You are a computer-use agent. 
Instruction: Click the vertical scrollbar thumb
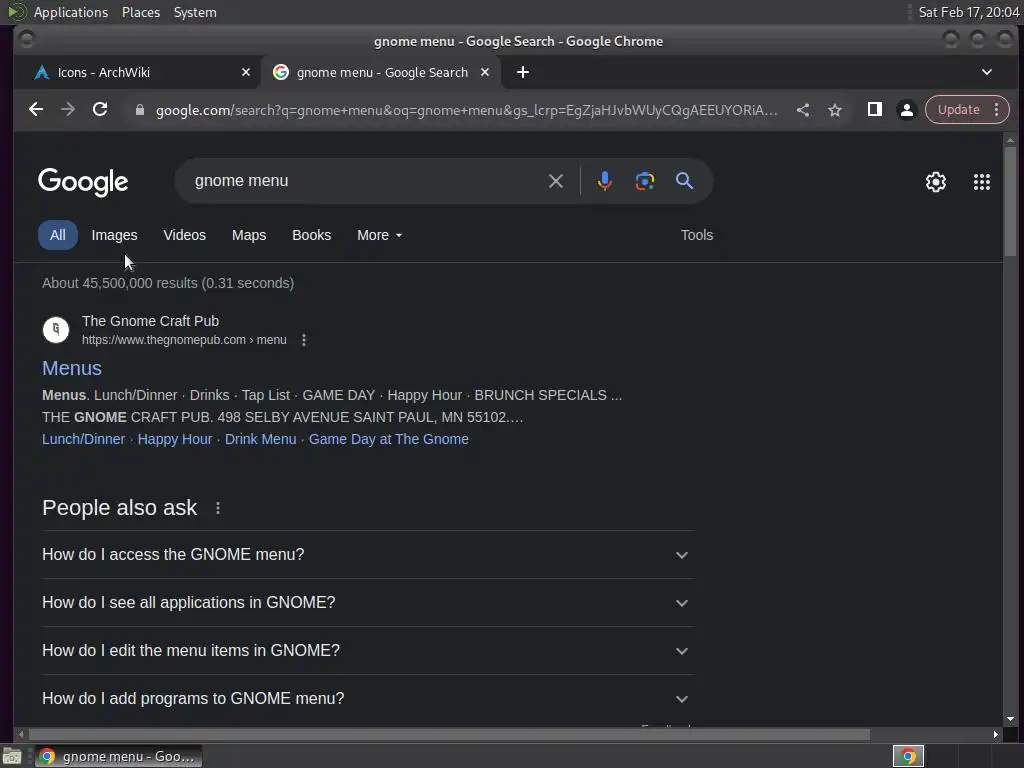tap(1010, 201)
